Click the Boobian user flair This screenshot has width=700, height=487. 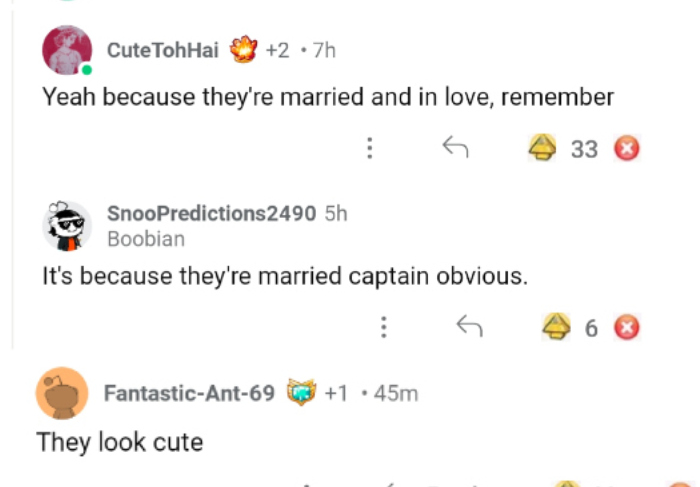click(145, 239)
